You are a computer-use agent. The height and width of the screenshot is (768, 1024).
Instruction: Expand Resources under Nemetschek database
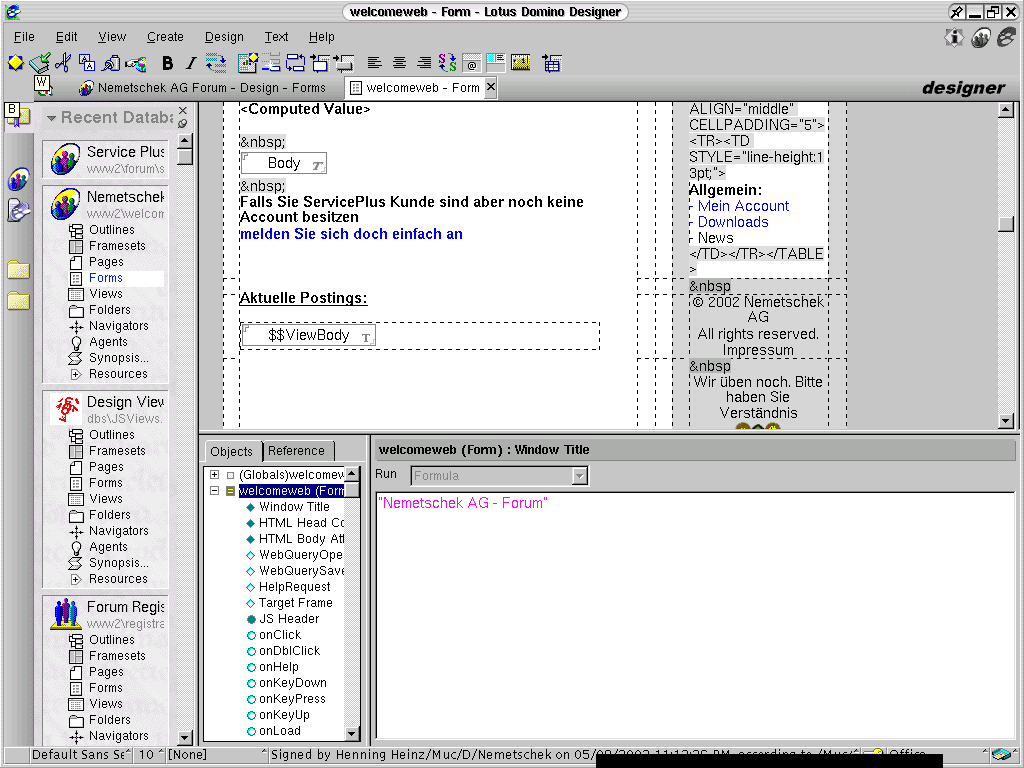click(76, 374)
